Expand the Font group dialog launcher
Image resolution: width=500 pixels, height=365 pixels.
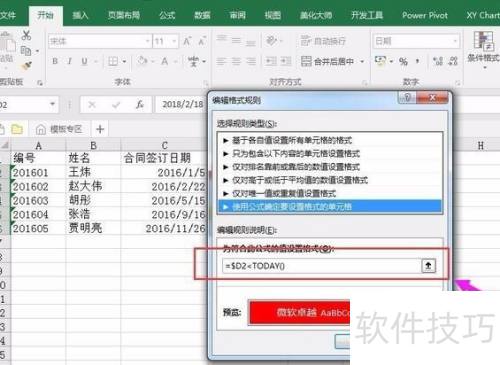[206, 82]
